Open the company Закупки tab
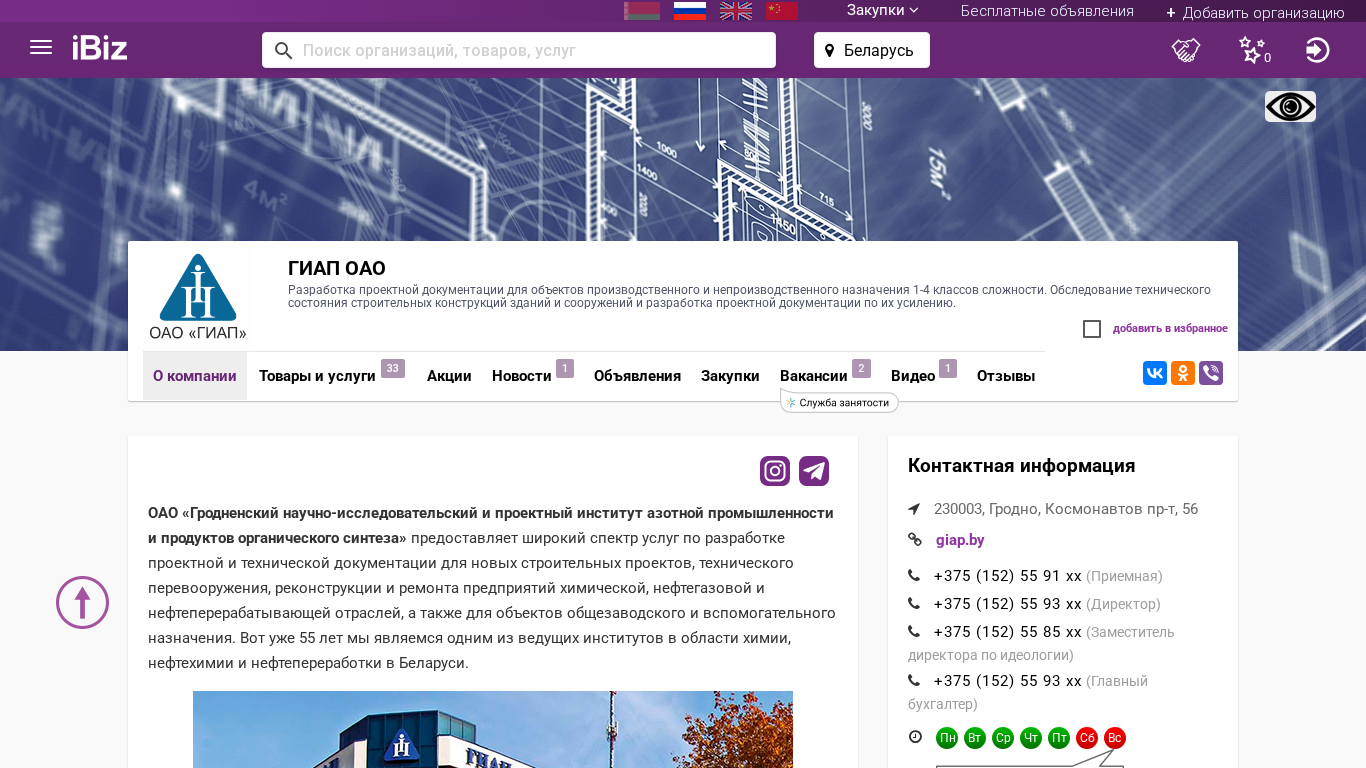The image size is (1366, 768). coord(730,376)
